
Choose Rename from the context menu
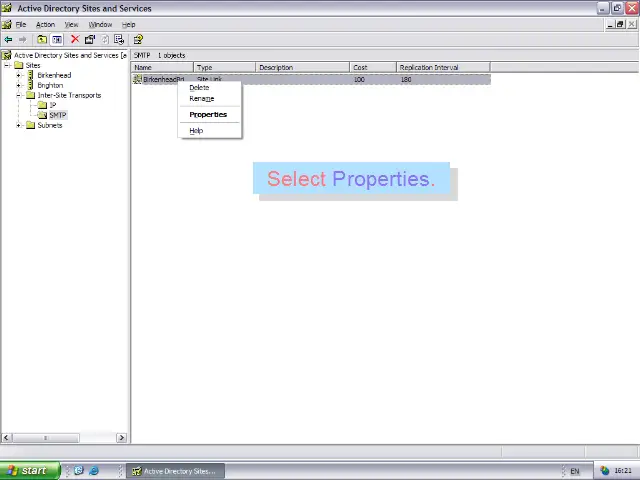coord(201,99)
